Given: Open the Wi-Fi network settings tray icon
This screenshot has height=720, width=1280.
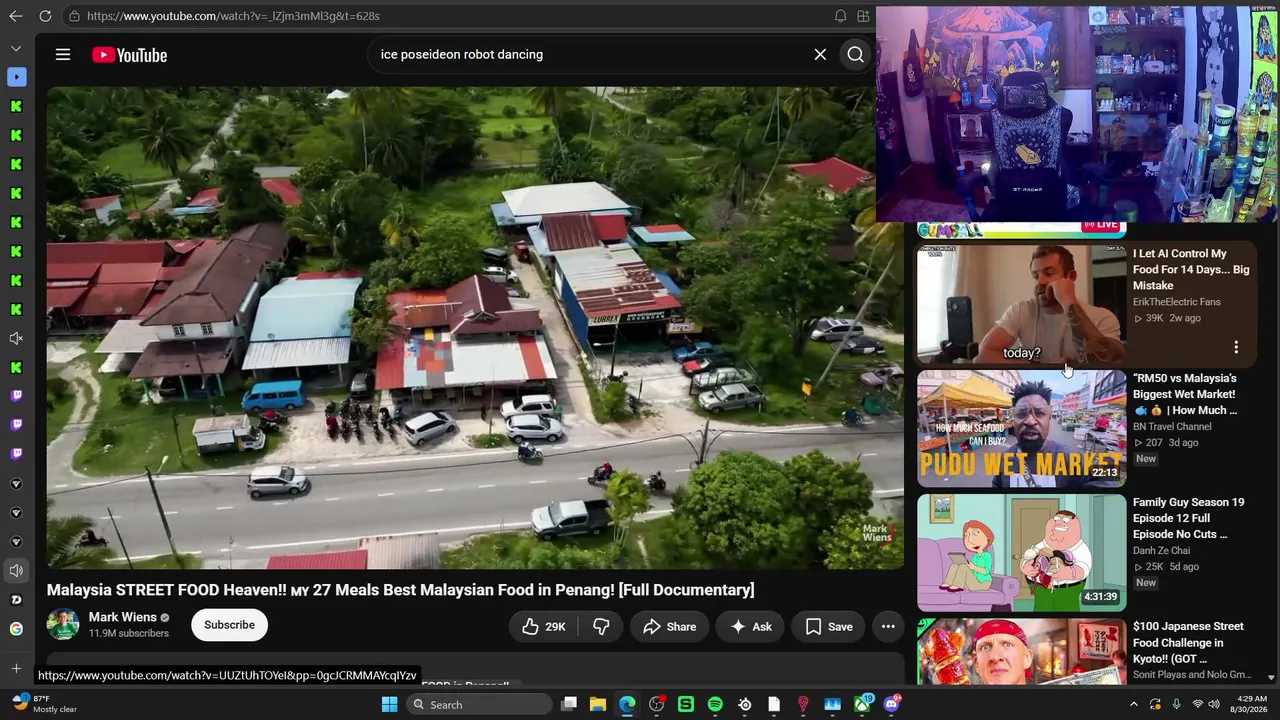Looking at the screenshot, I should click(1197, 705).
